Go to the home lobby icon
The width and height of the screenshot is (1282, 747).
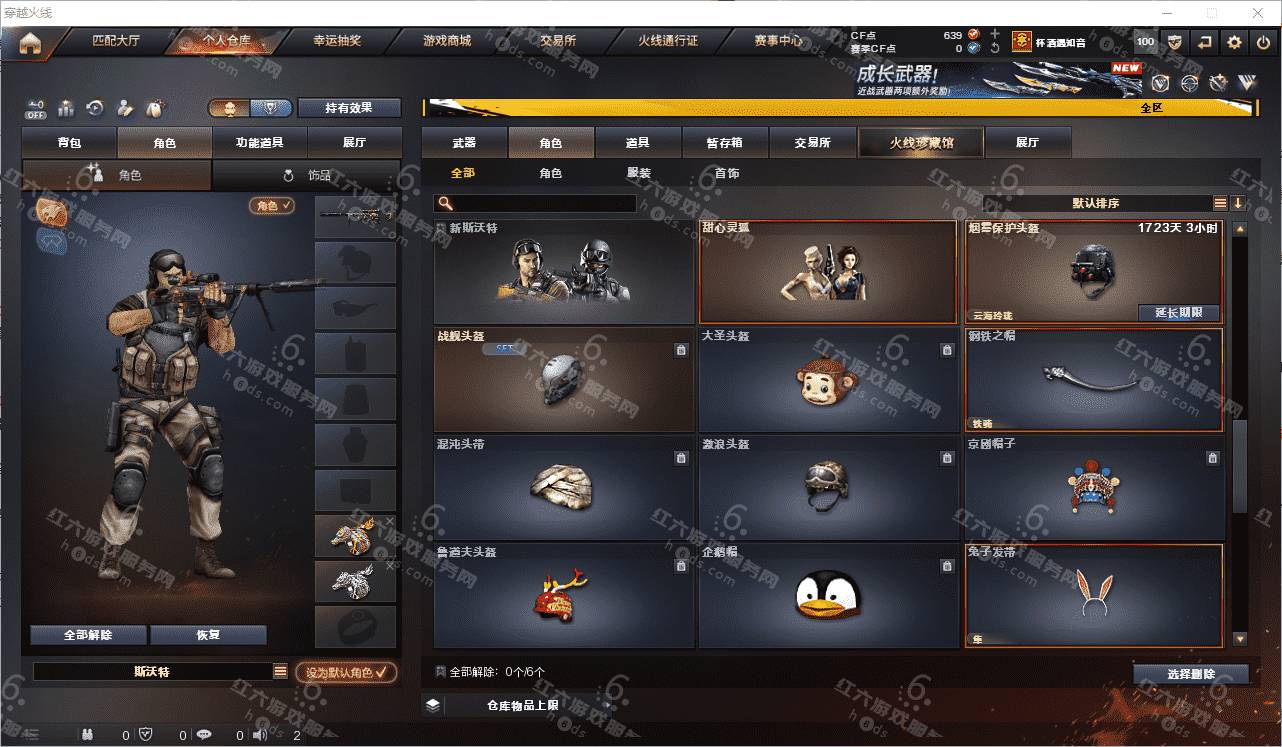[30, 42]
